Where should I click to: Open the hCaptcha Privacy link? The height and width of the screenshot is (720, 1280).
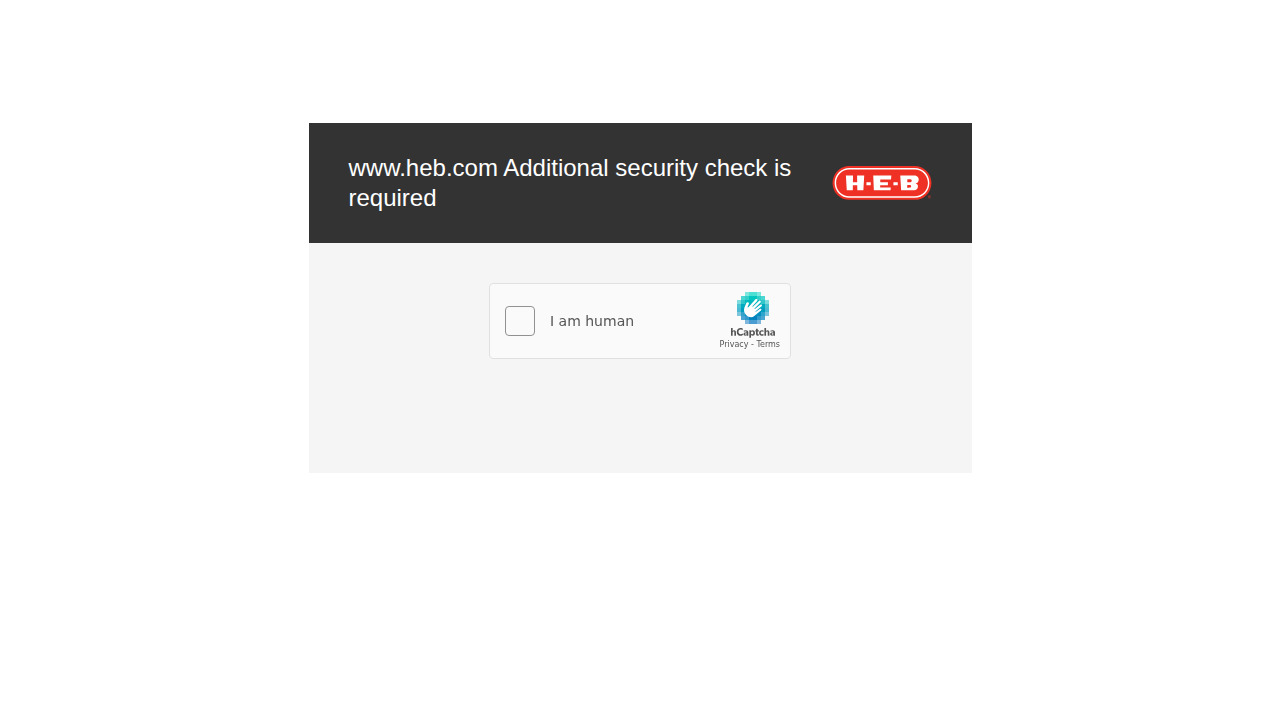[733, 344]
